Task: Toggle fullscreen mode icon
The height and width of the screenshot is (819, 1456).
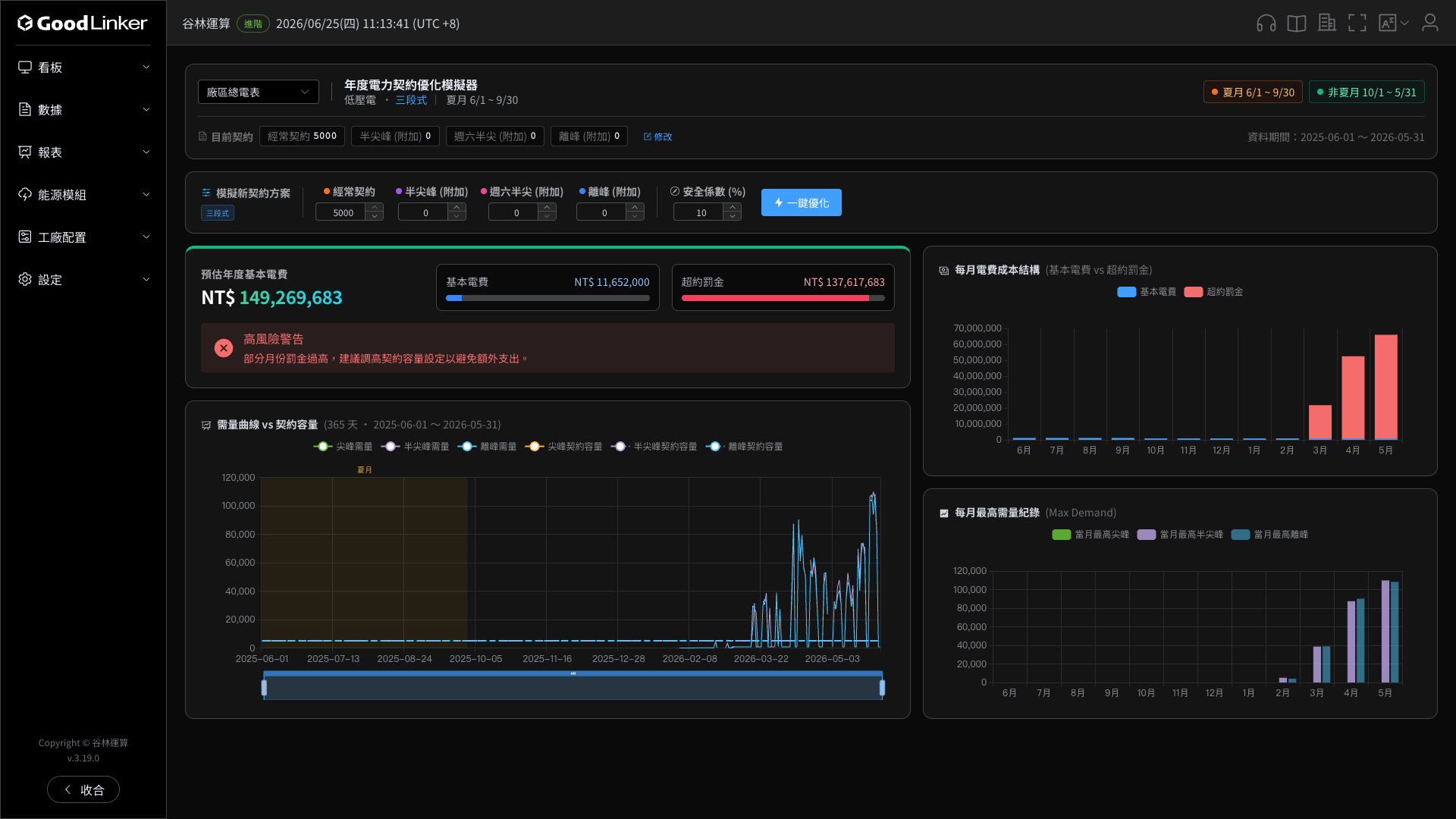Action: tap(1357, 24)
